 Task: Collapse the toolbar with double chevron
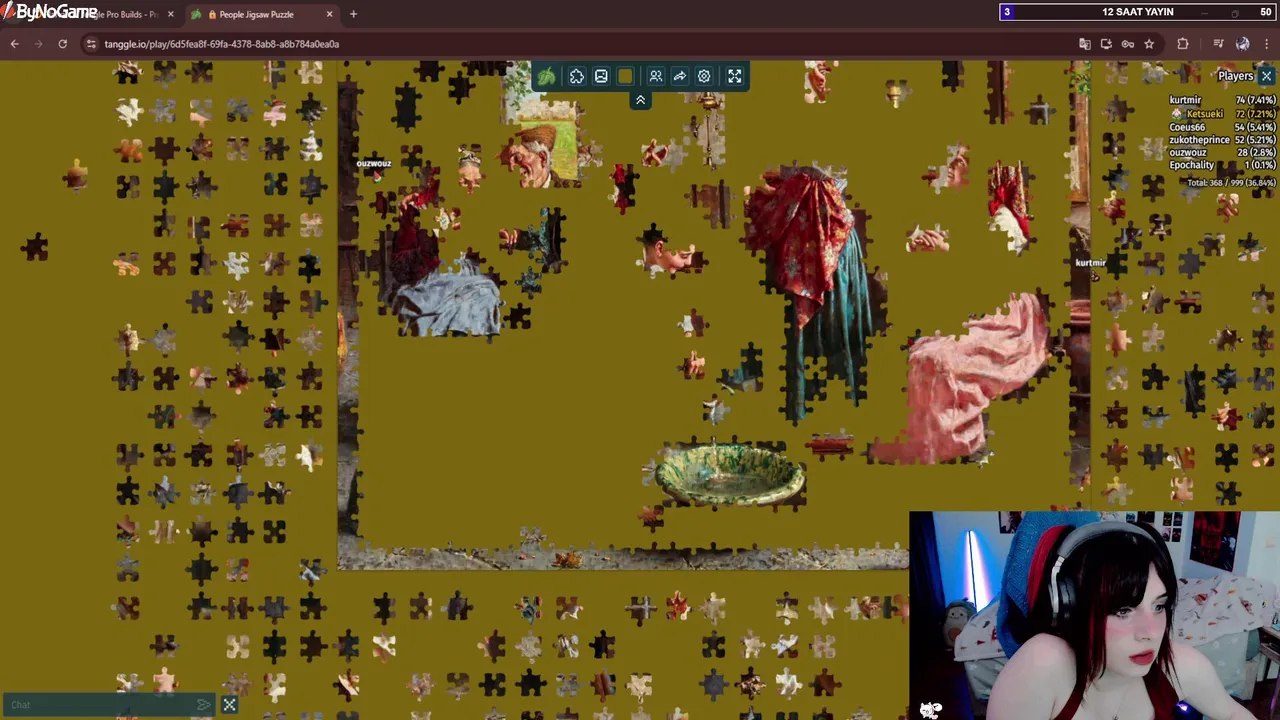point(640,100)
